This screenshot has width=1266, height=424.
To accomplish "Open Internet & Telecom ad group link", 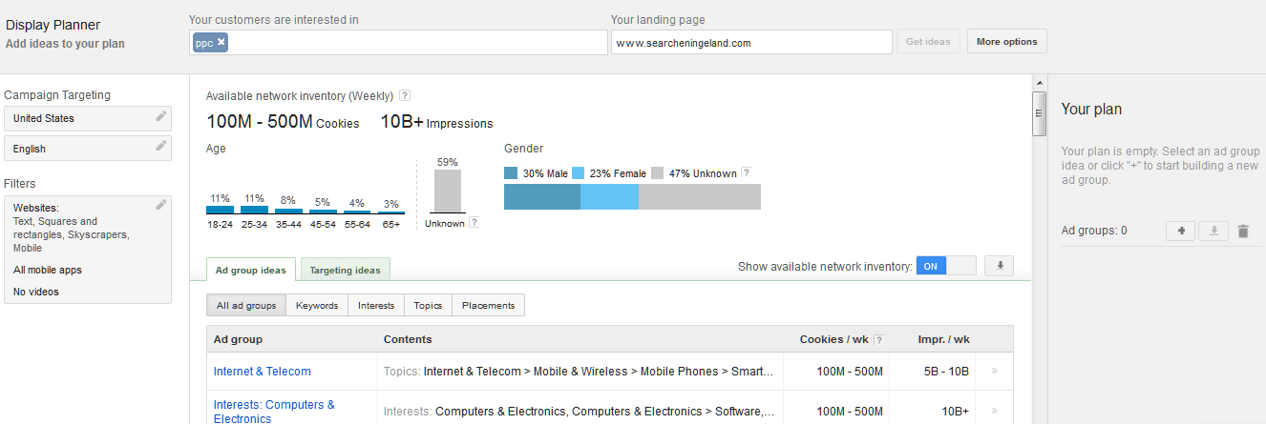I will tap(262, 372).
